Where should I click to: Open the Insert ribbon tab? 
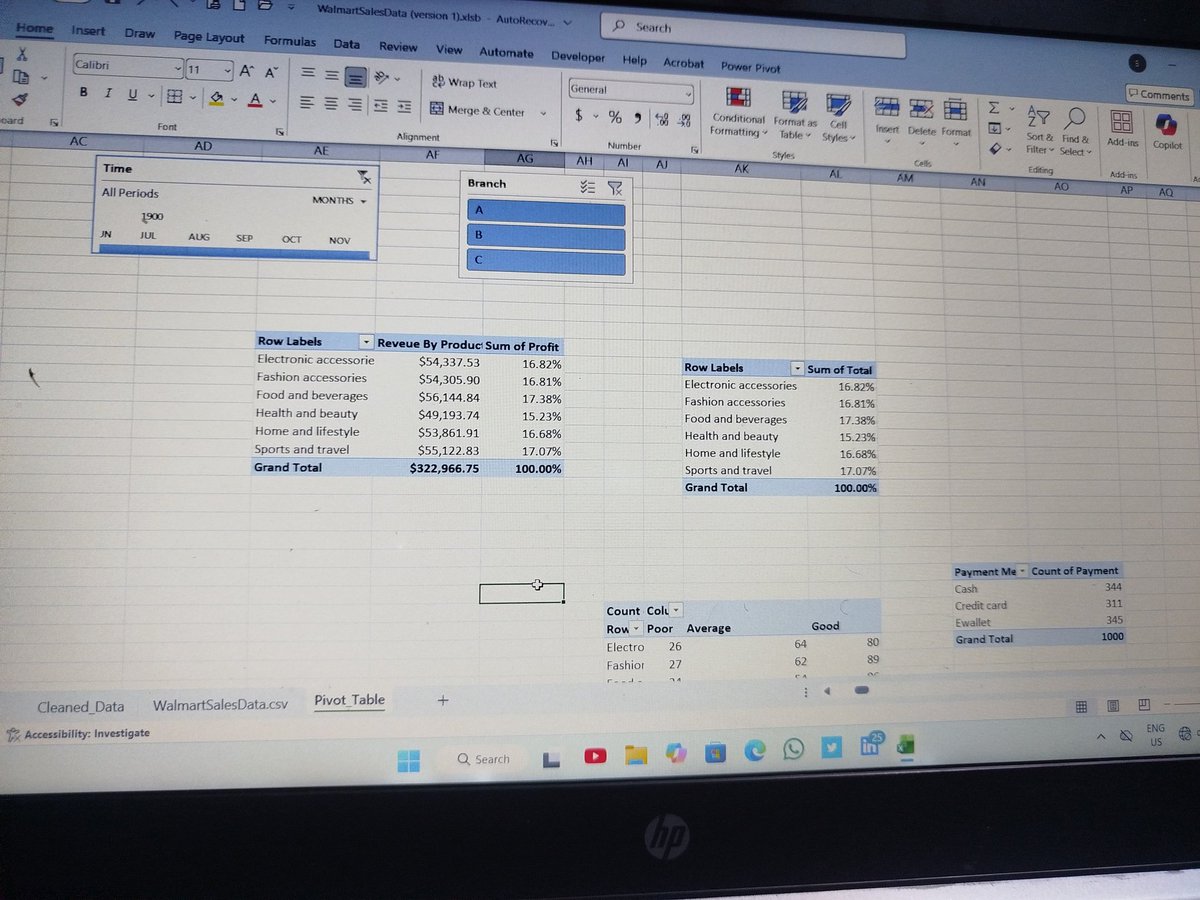point(89,31)
